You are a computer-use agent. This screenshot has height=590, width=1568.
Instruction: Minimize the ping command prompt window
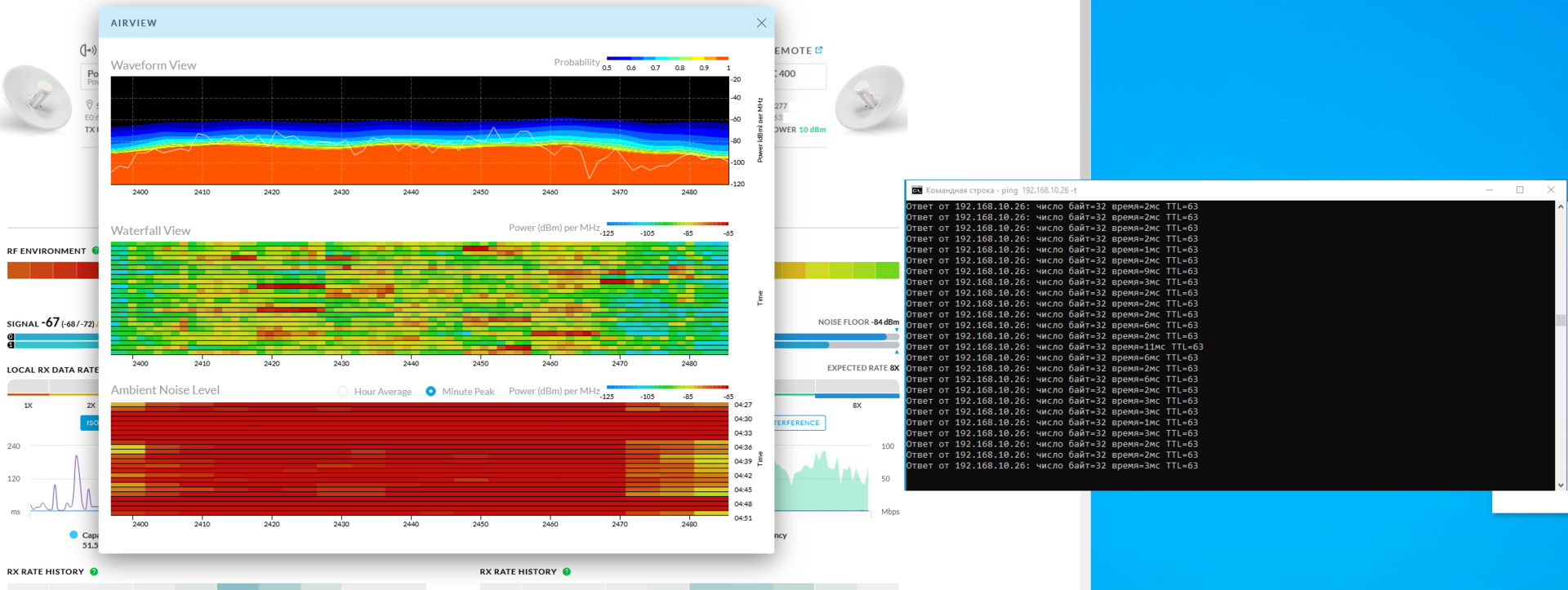pos(1490,190)
